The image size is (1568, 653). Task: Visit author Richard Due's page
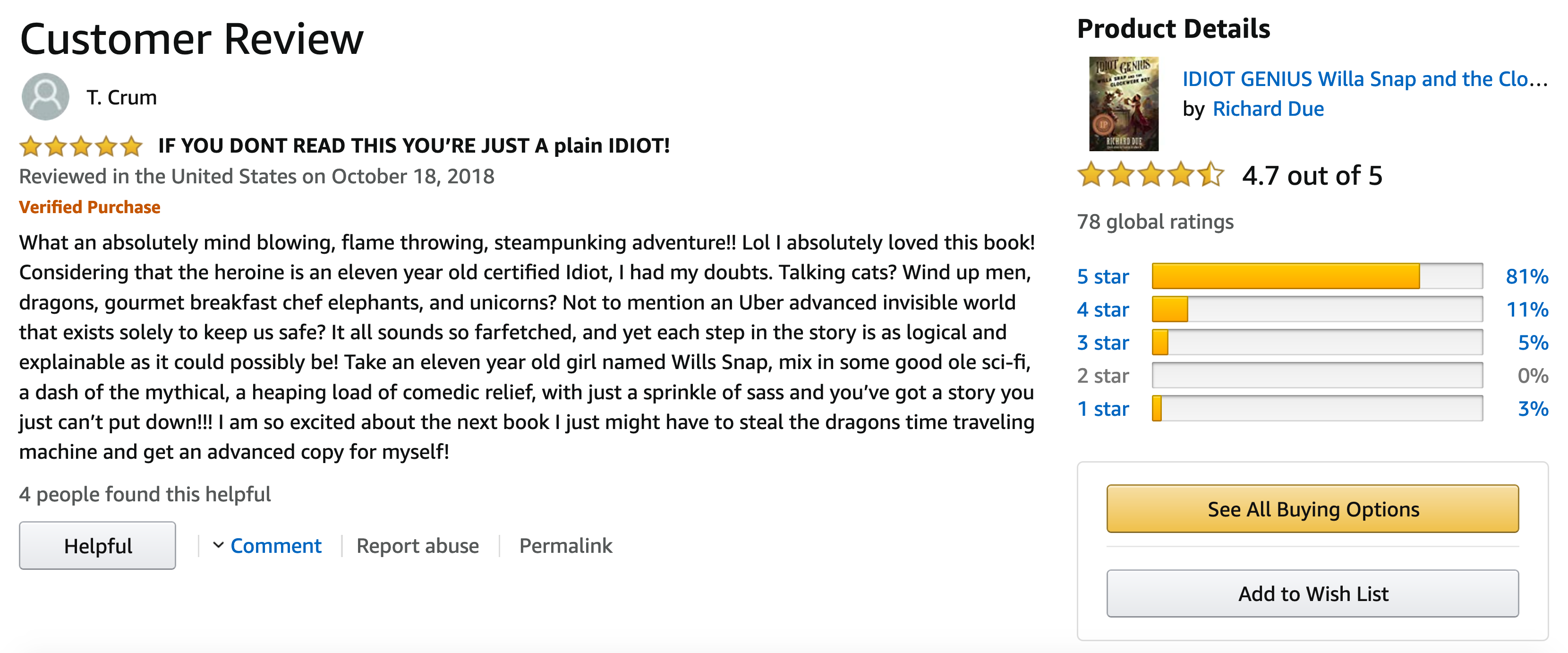pyautogui.click(x=1268, y=109)
